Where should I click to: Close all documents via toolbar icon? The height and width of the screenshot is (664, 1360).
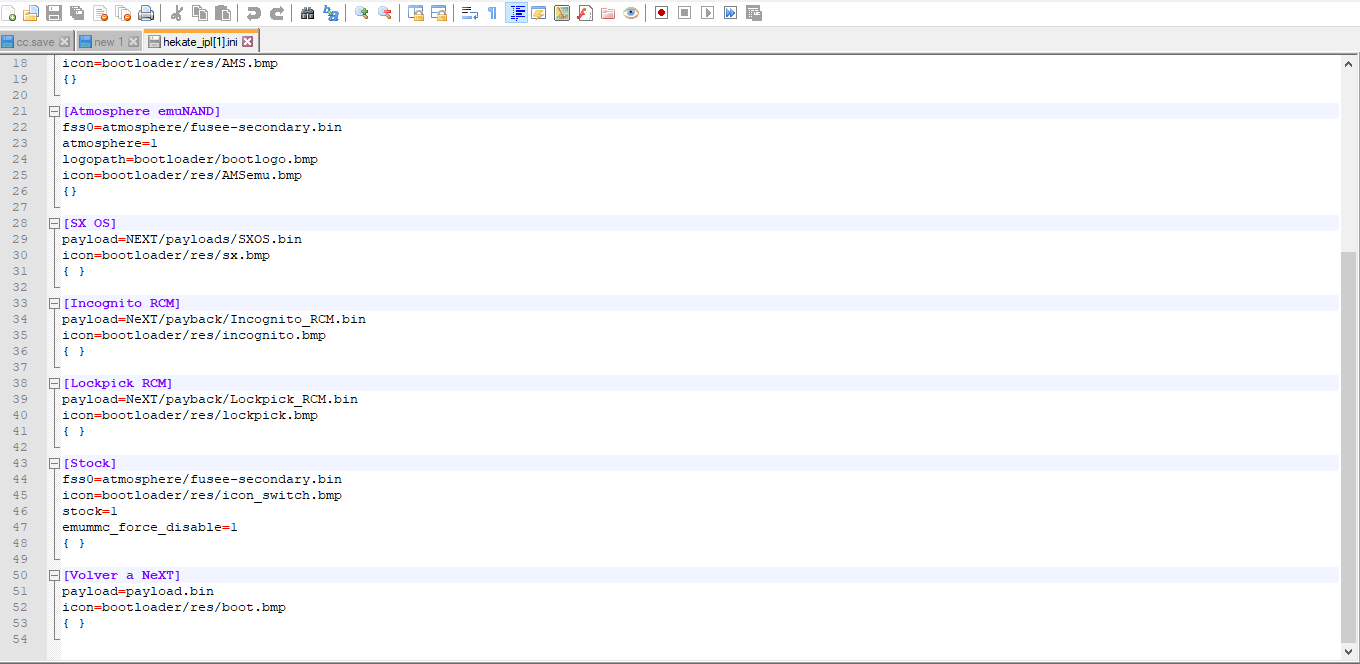click(x=124, y=13)
